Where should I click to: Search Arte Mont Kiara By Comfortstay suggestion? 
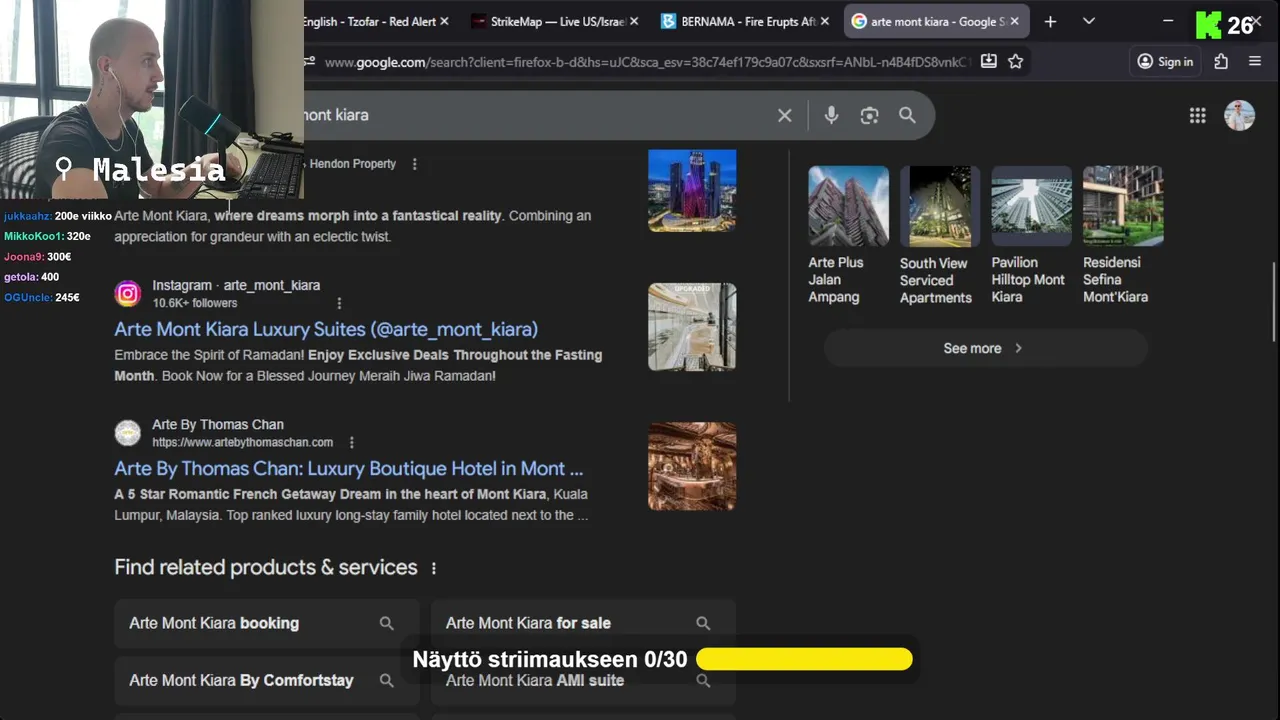pos(266,680)
